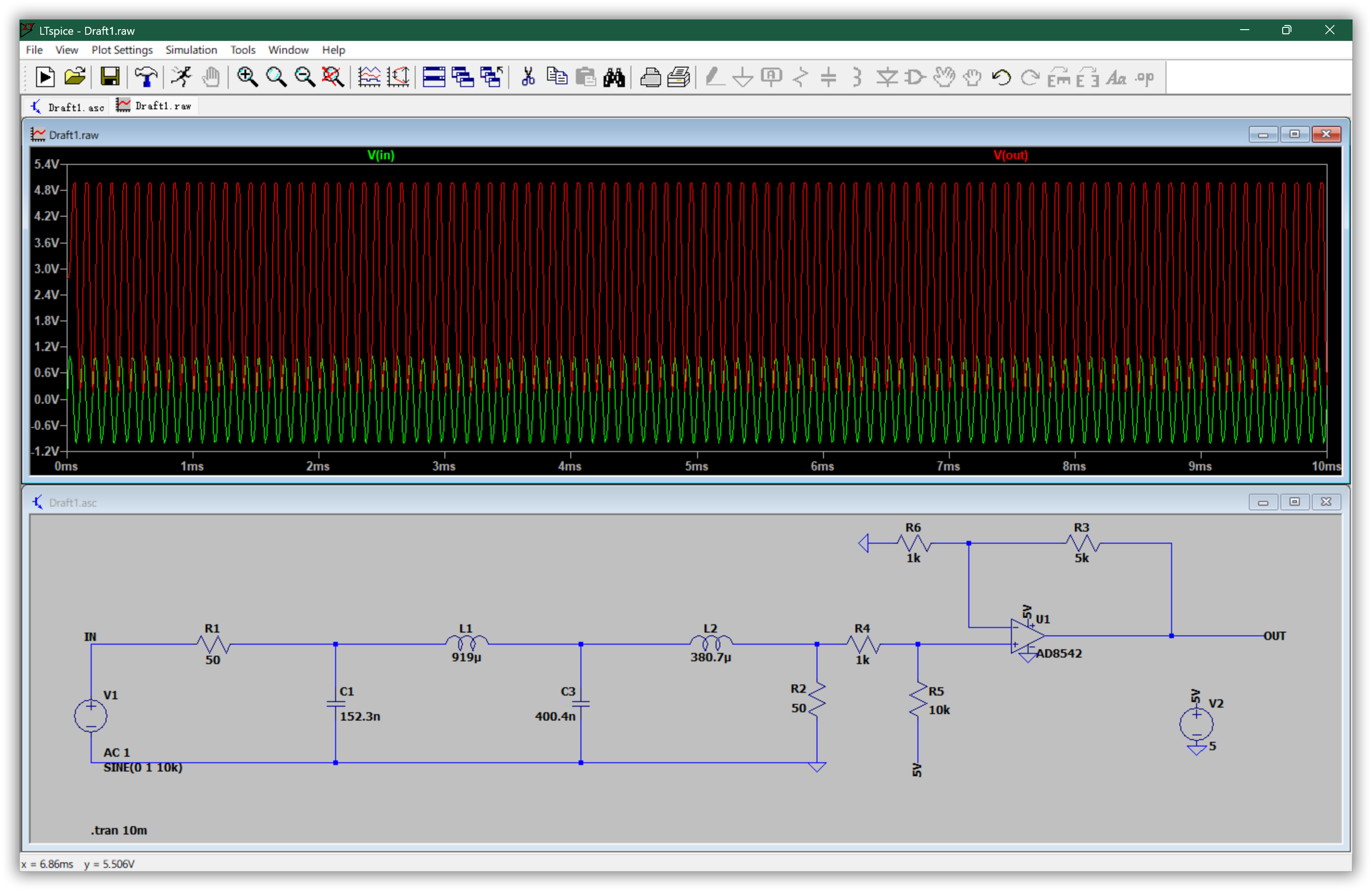Minimize the Draft1.asc schematic window

pos(1263,502)
